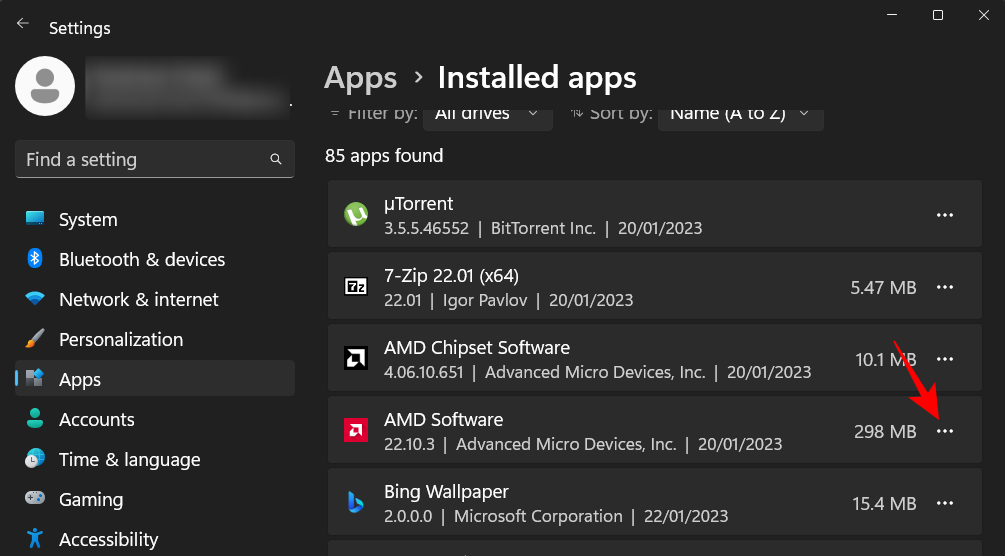Go to Personalization settings
Screen dimensions: 1005x556
click(x=120, y=340)
